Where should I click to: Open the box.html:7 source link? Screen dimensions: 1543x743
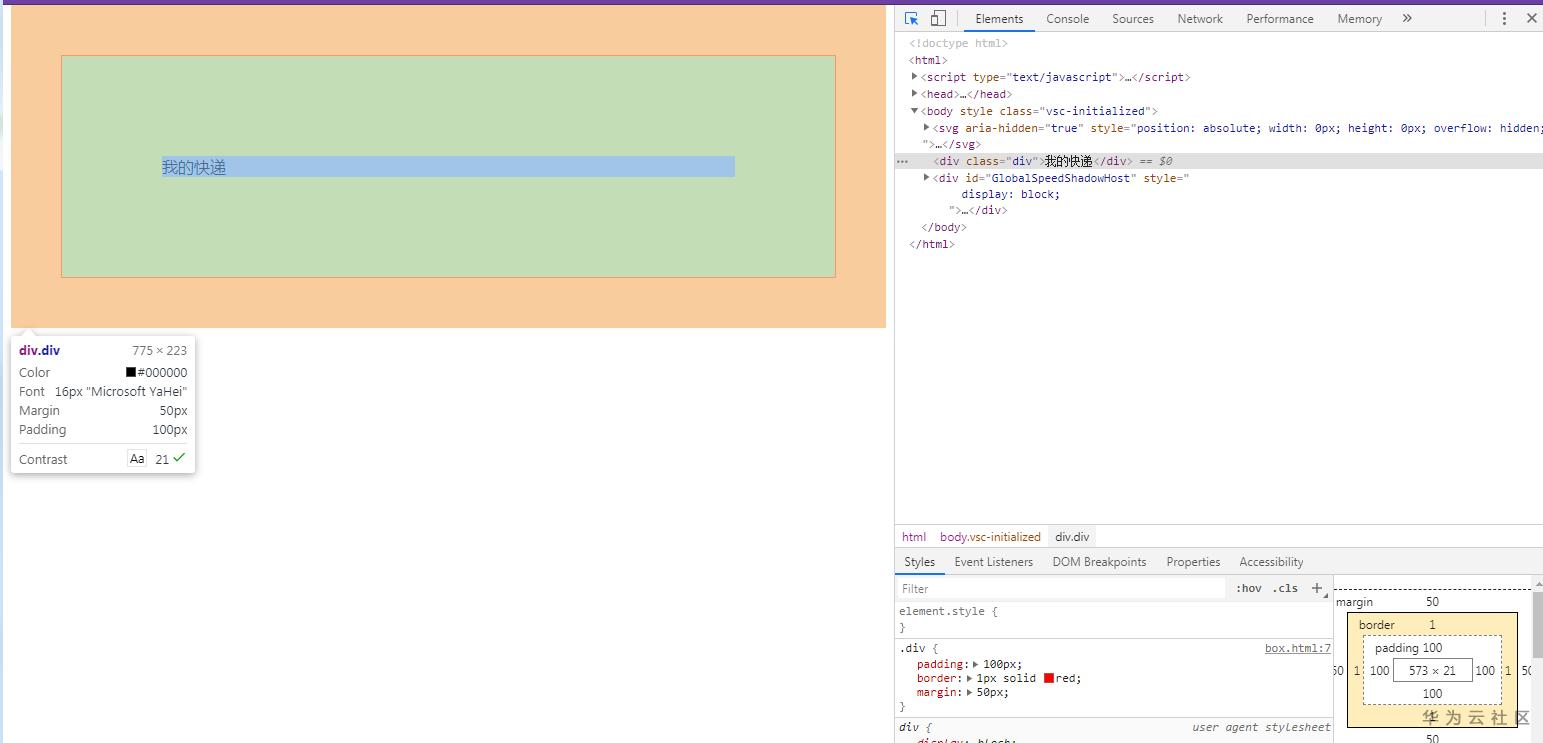pos(1298,648)
